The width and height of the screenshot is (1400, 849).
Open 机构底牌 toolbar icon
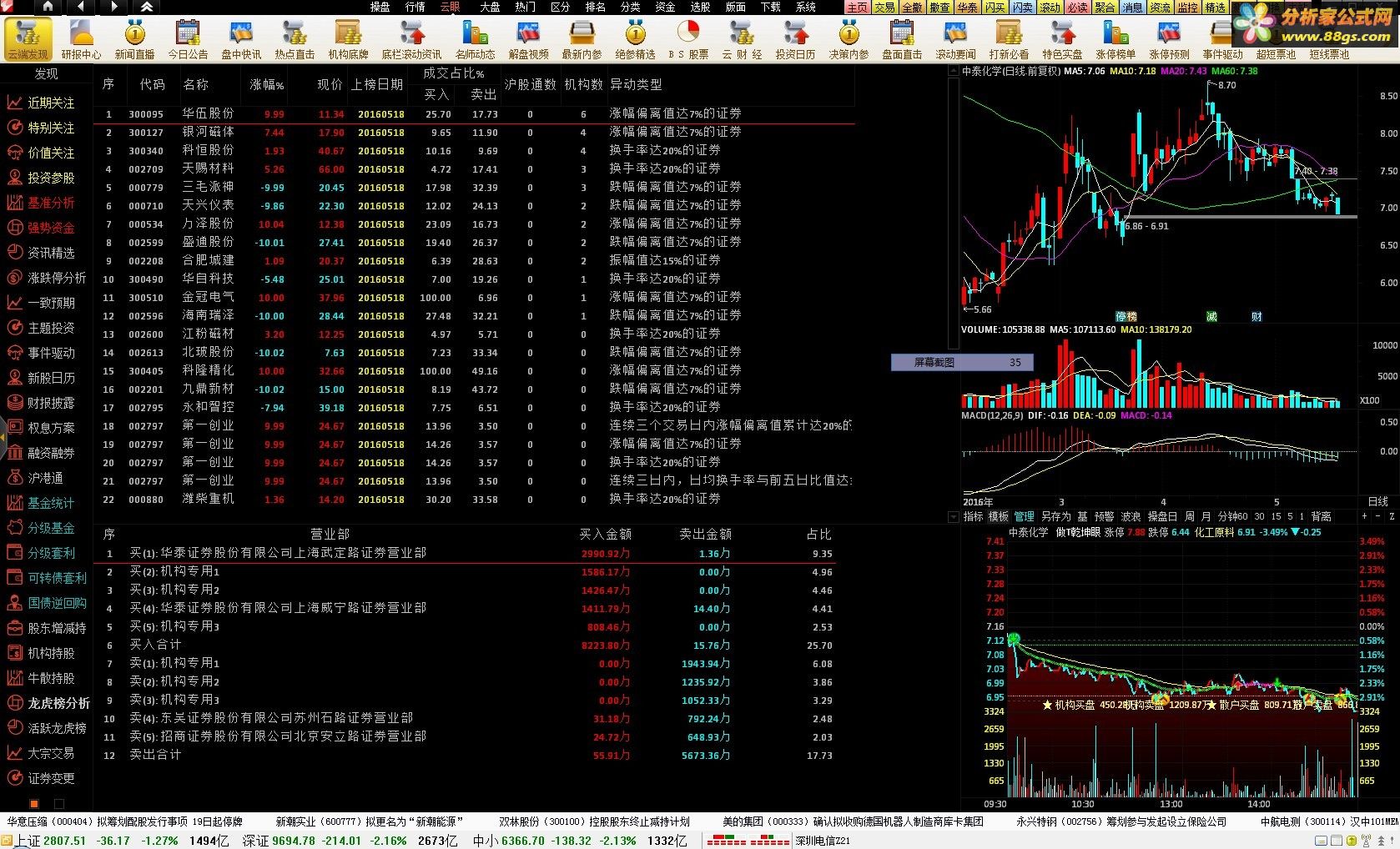[x=348, y=39]
